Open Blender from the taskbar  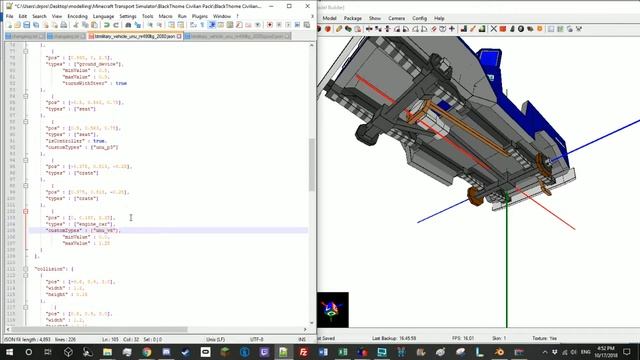pyautogui.click(x=499, y=352)
